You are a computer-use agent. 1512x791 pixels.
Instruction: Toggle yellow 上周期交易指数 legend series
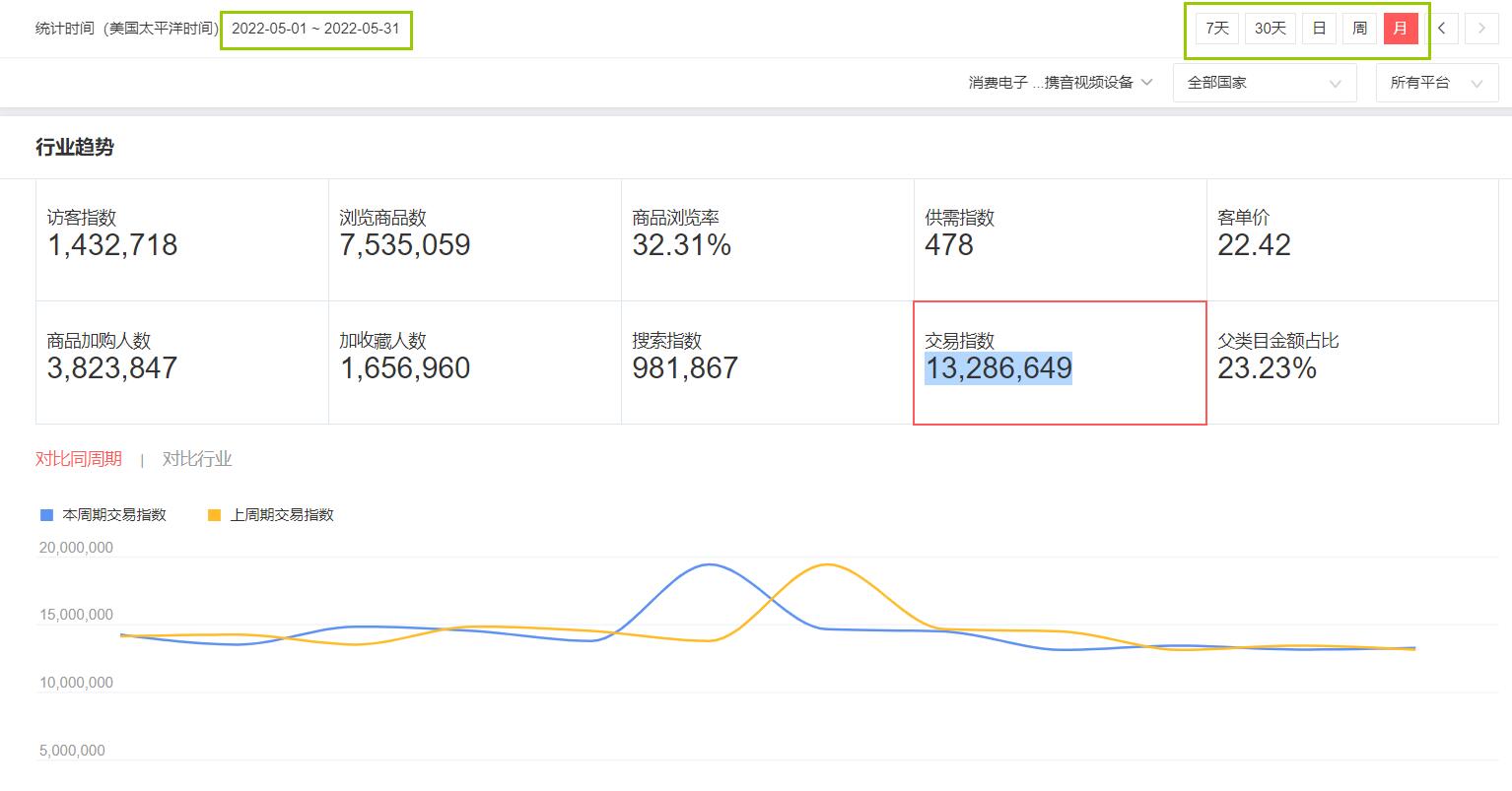point(271,515)
